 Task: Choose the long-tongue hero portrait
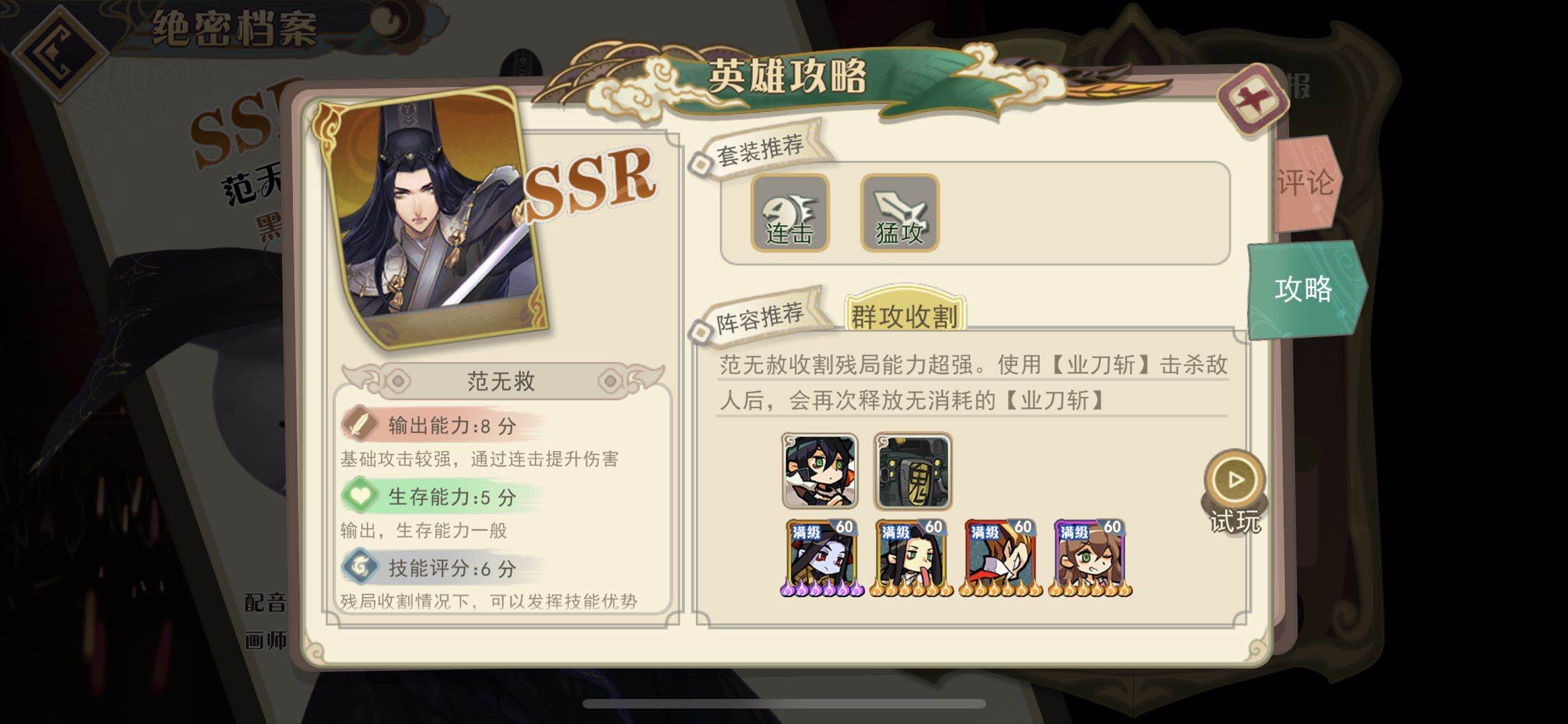[x=912, y=558]
